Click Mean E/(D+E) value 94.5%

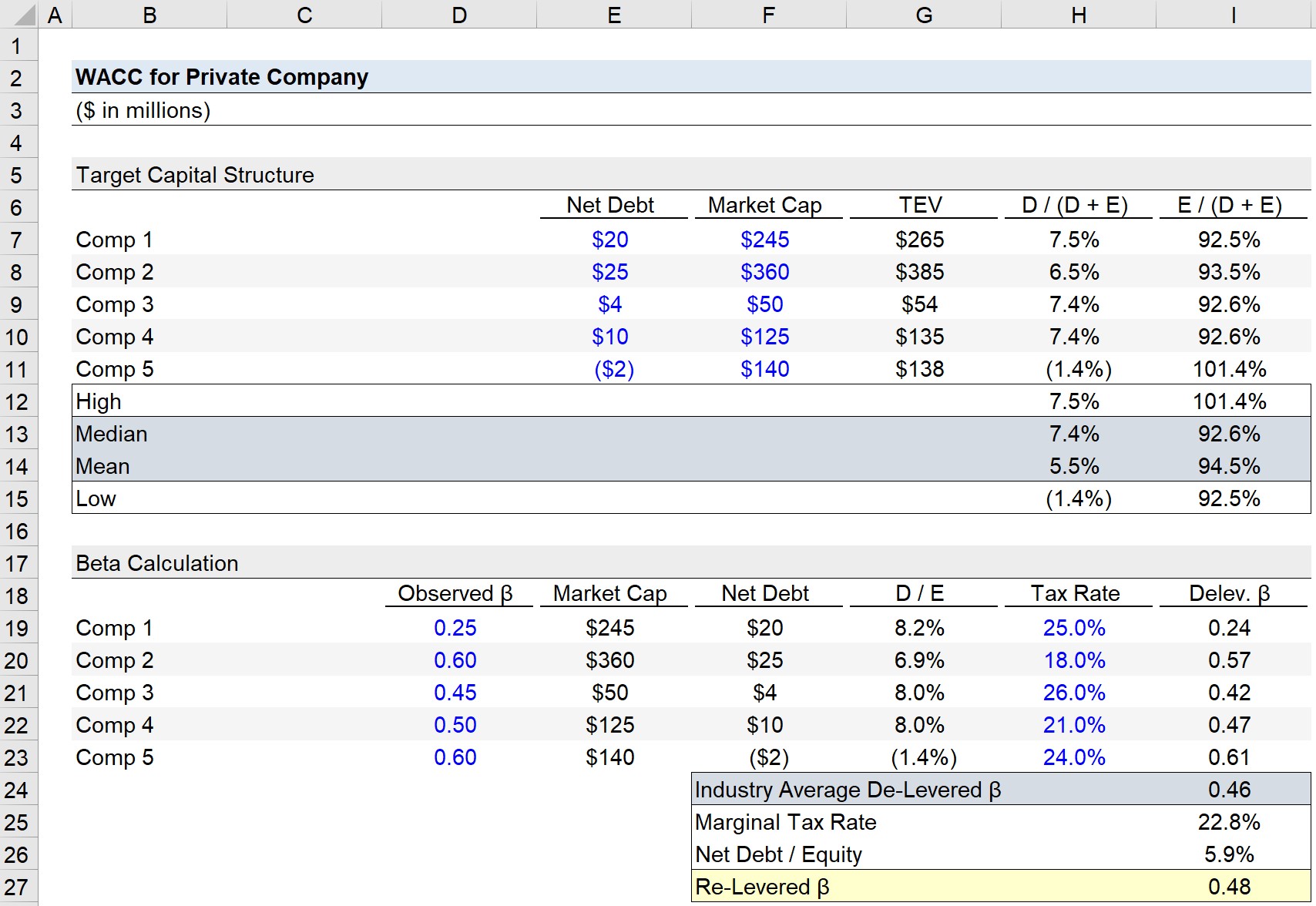[x=1230, y=466]
